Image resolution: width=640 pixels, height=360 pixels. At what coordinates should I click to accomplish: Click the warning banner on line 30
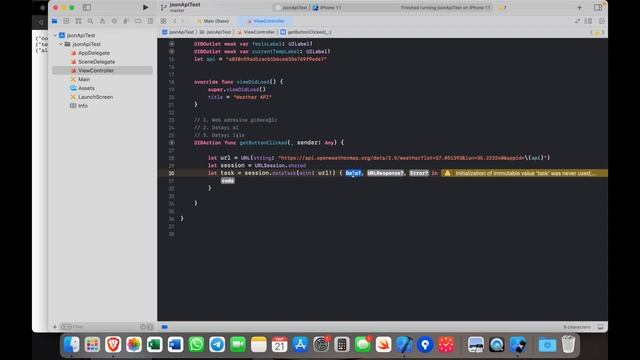524,173
